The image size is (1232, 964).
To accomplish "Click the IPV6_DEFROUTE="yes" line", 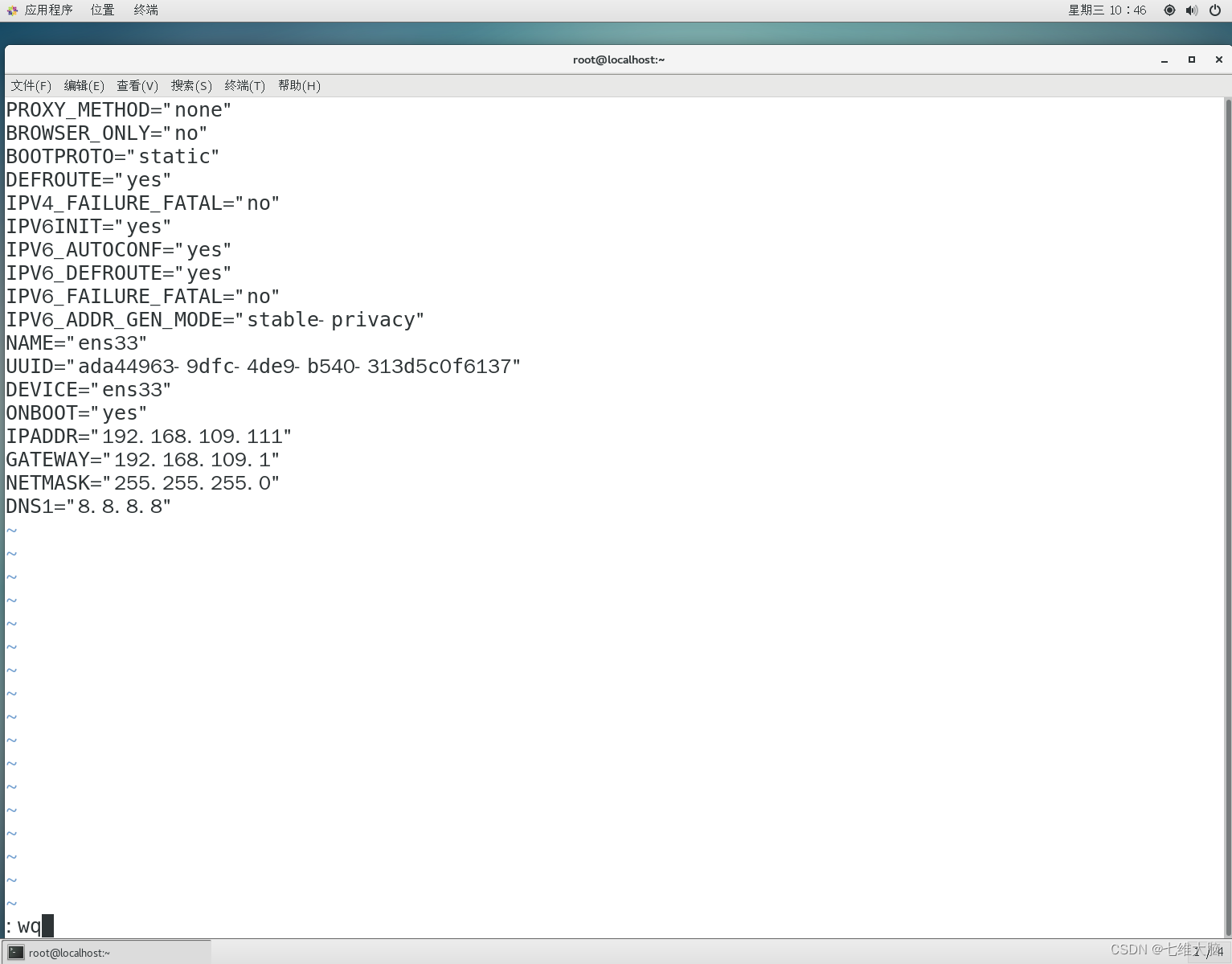I will coord(118,273).
